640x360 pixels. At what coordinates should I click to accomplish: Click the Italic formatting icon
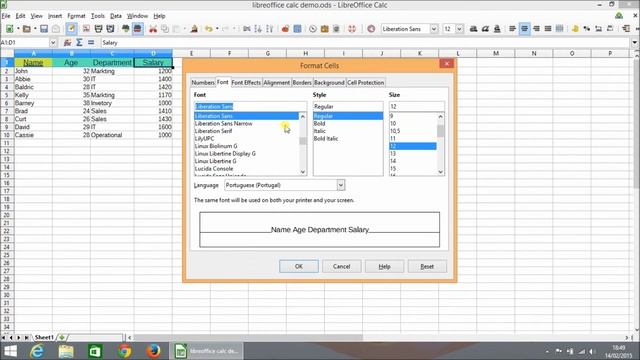(485, 29)
